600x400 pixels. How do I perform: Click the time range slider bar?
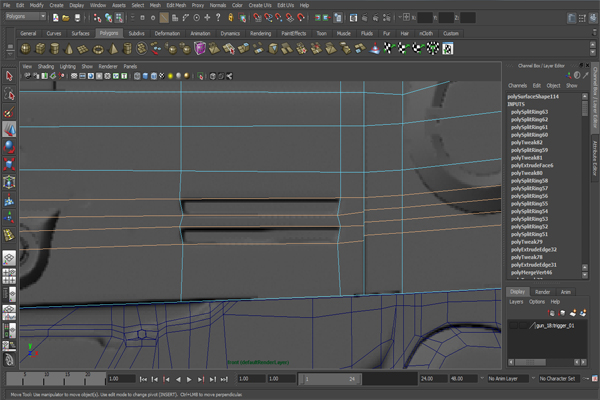pyautogui.click(x=330, y=379)
